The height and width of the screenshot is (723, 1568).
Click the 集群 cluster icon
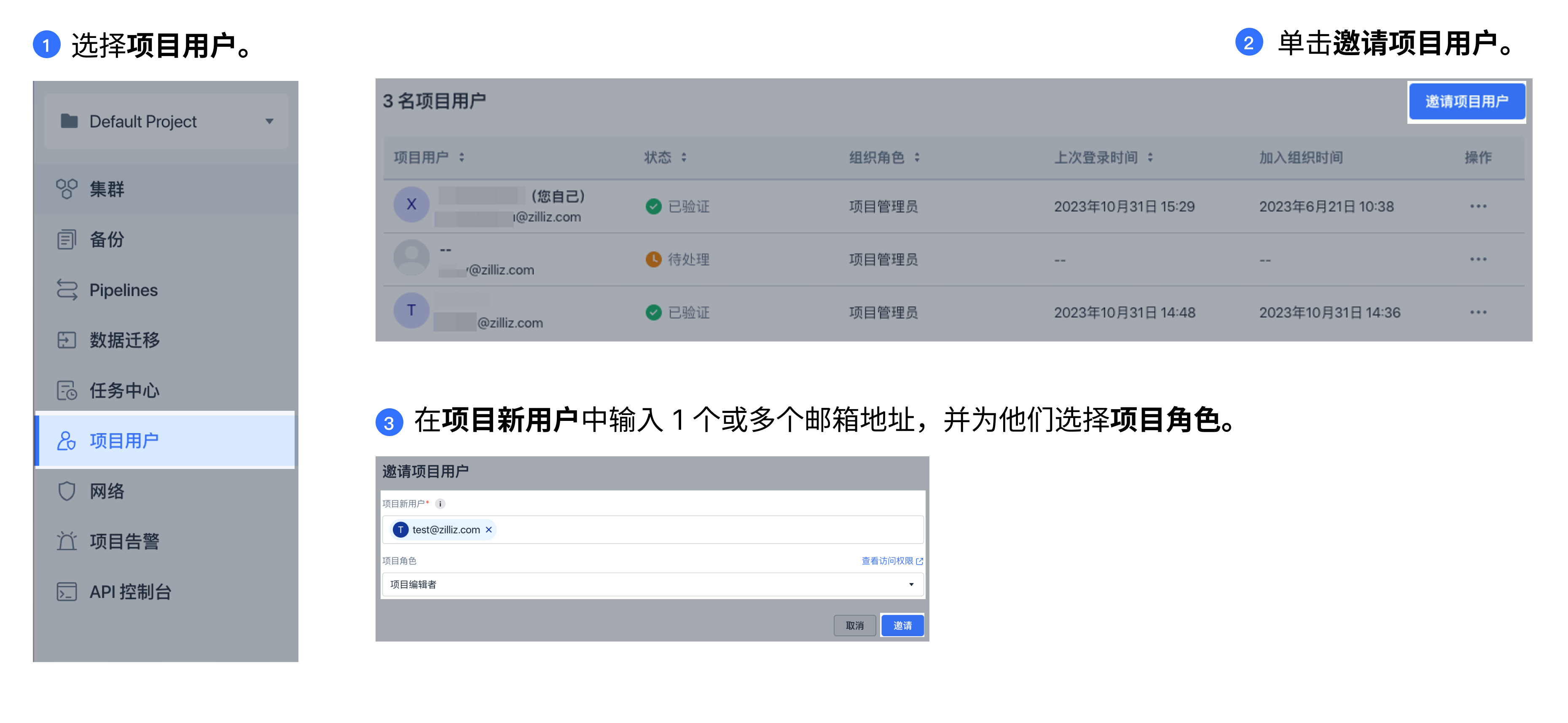click(x=66, y=189)
